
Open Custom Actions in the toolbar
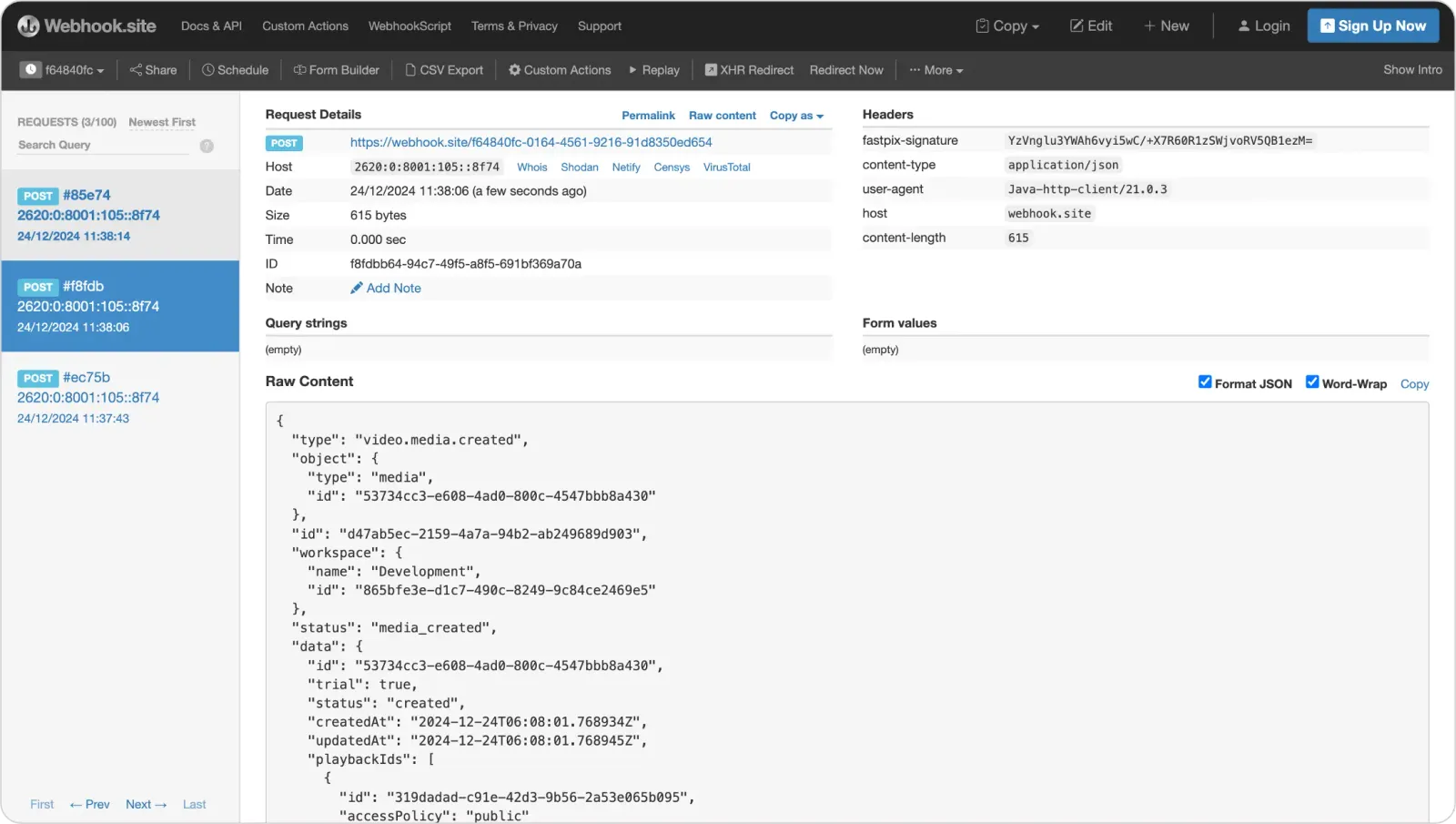560,70
